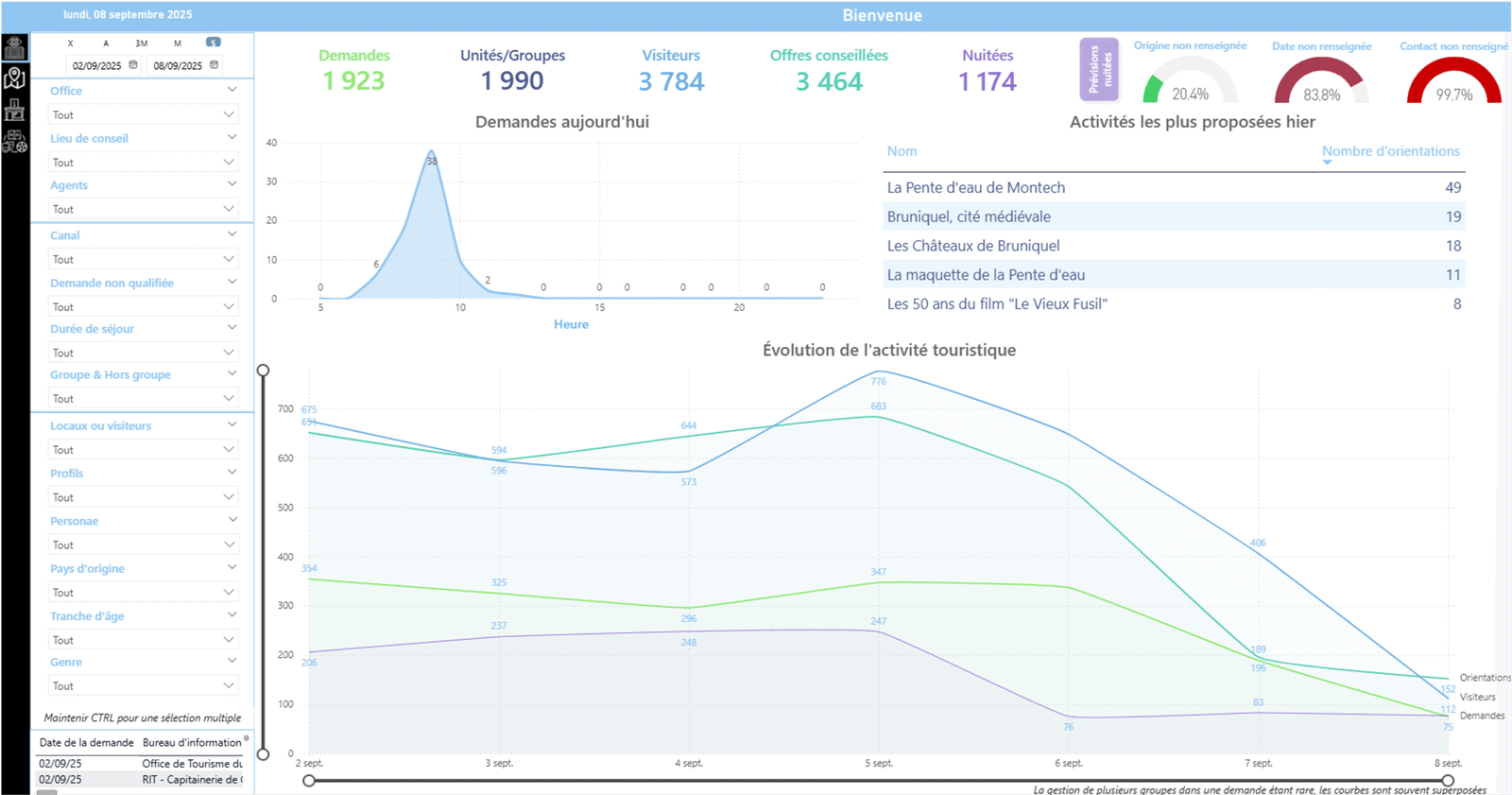Open the Canal filter dropdown
The image size is (1512, 795).
(x=142, y=259)
